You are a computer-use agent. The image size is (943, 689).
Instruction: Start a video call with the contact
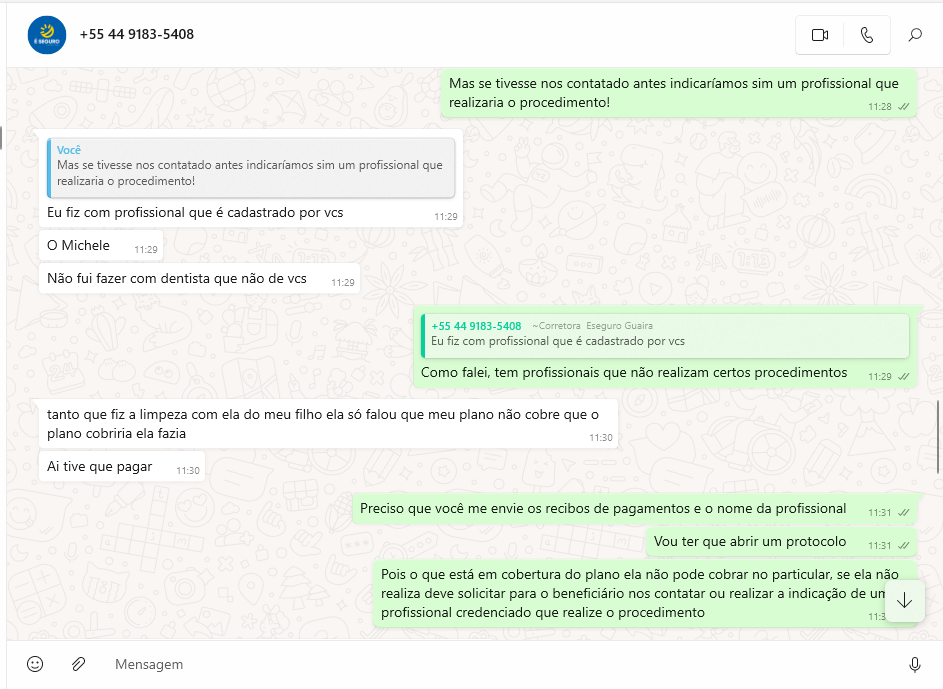(x=820, y=35)
